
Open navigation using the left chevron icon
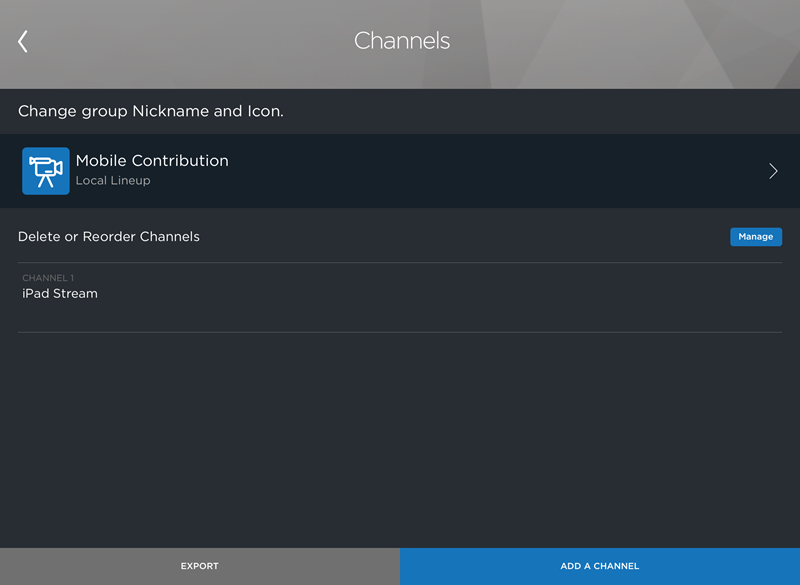(22, 41)
